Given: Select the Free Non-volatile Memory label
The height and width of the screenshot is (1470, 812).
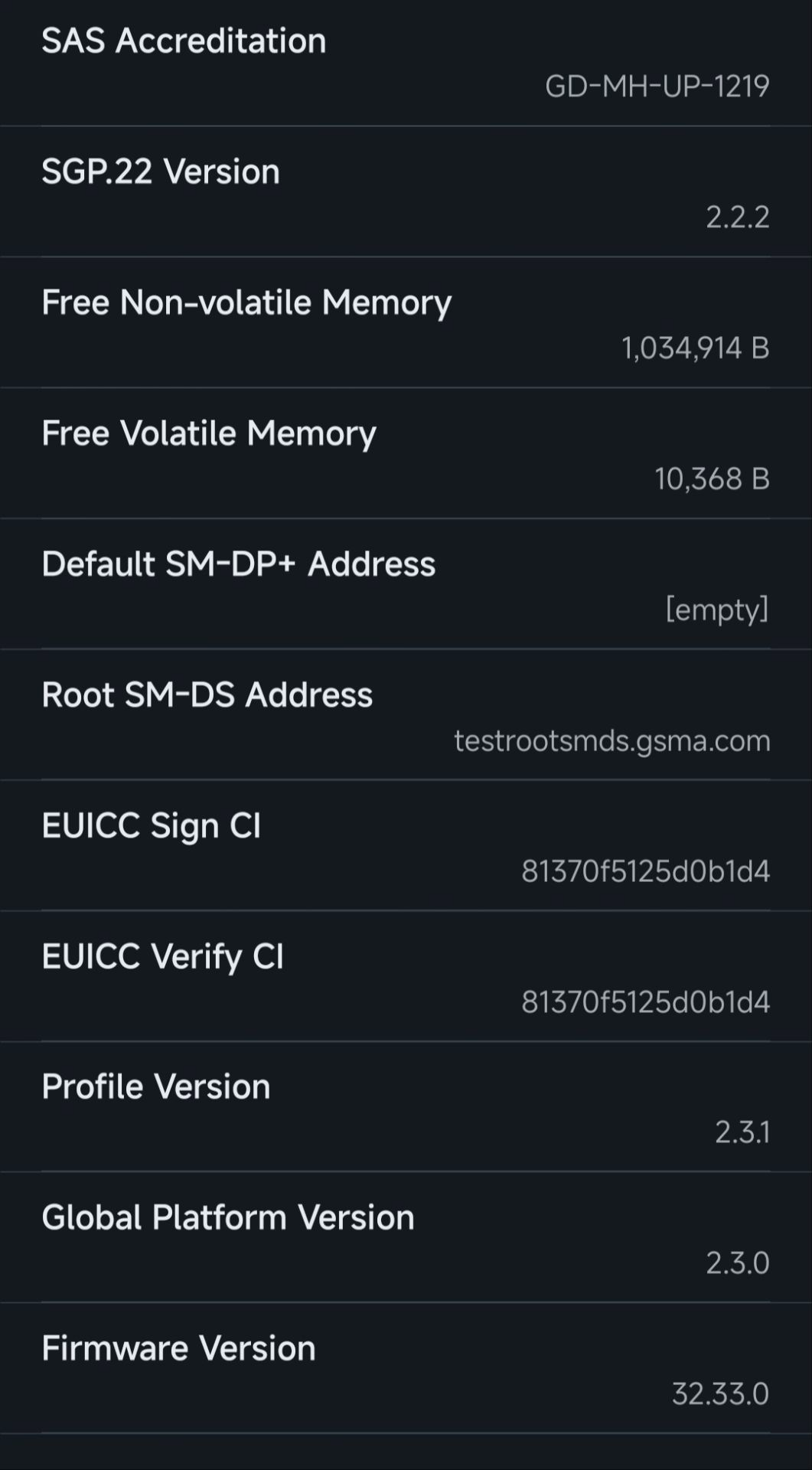Looking at the screenshot, I should click(x=246, y=302).
